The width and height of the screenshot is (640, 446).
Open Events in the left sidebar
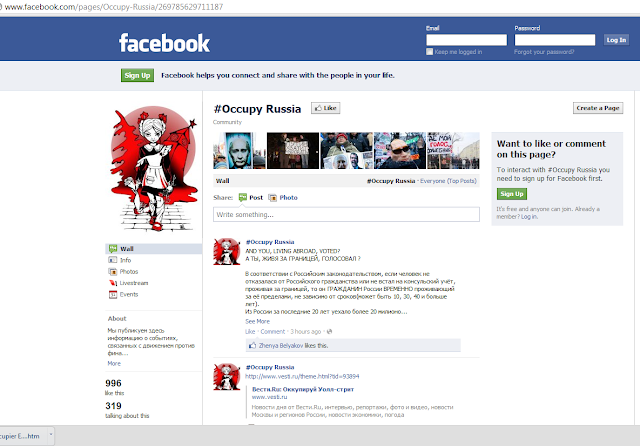[129, 294]
